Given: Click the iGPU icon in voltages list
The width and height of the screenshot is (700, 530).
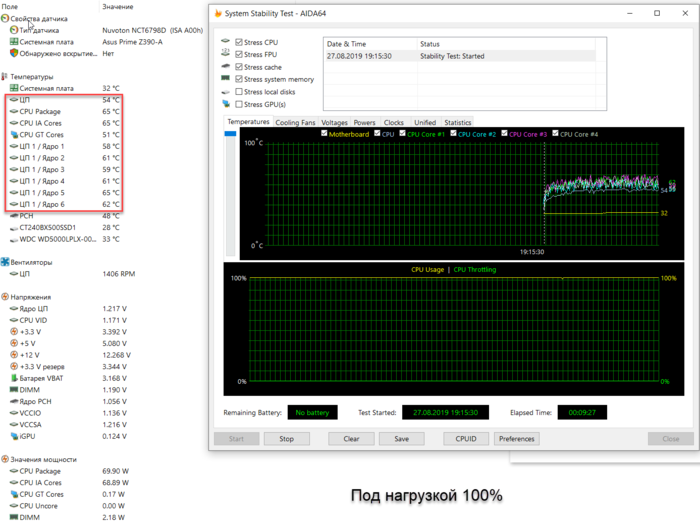Looking at the screenshot, I should [x=14, y=436].
